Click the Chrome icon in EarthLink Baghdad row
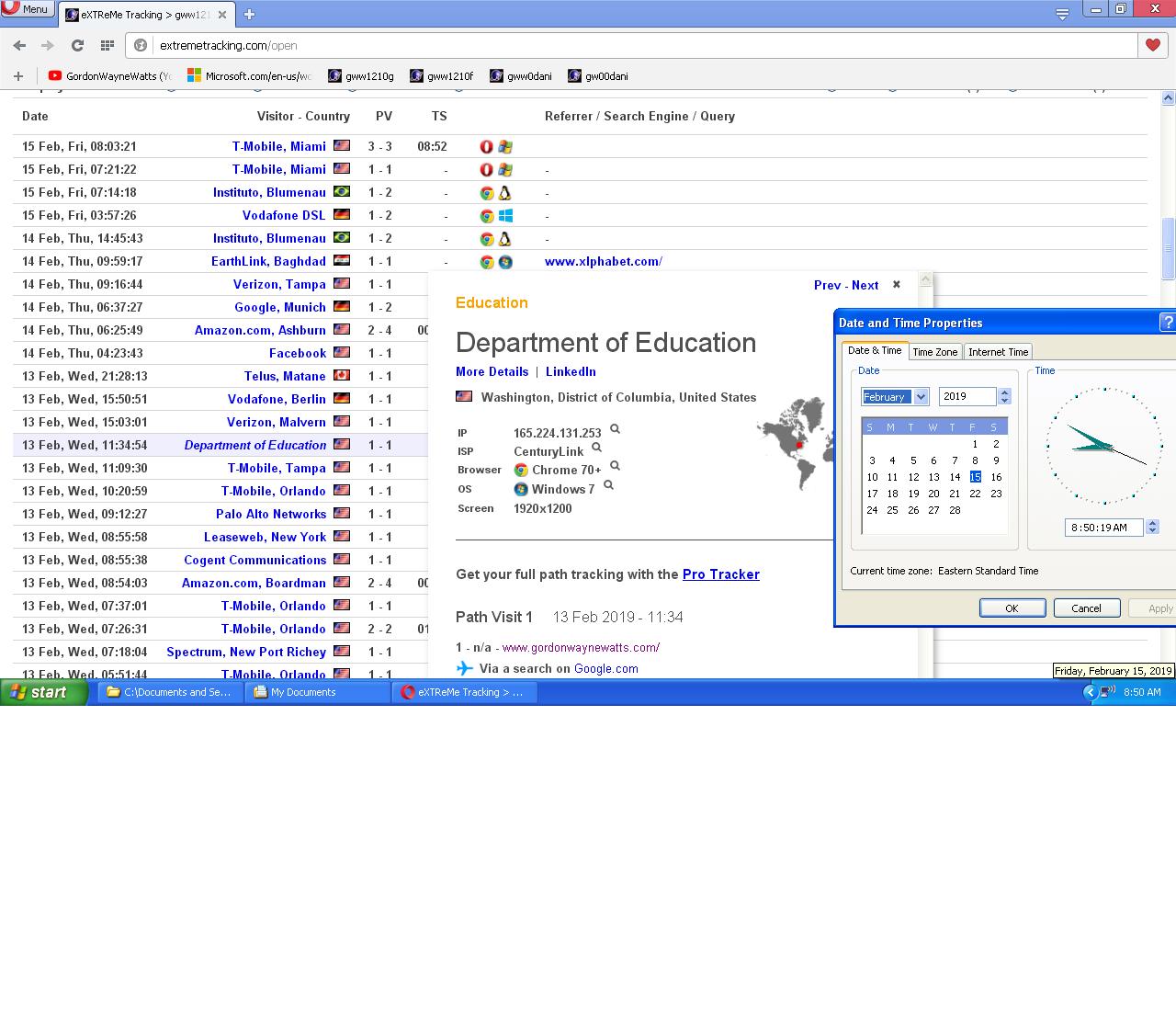Image resolution: width=1176 pixels, height=1011 pixels. (x=487, y=262)
